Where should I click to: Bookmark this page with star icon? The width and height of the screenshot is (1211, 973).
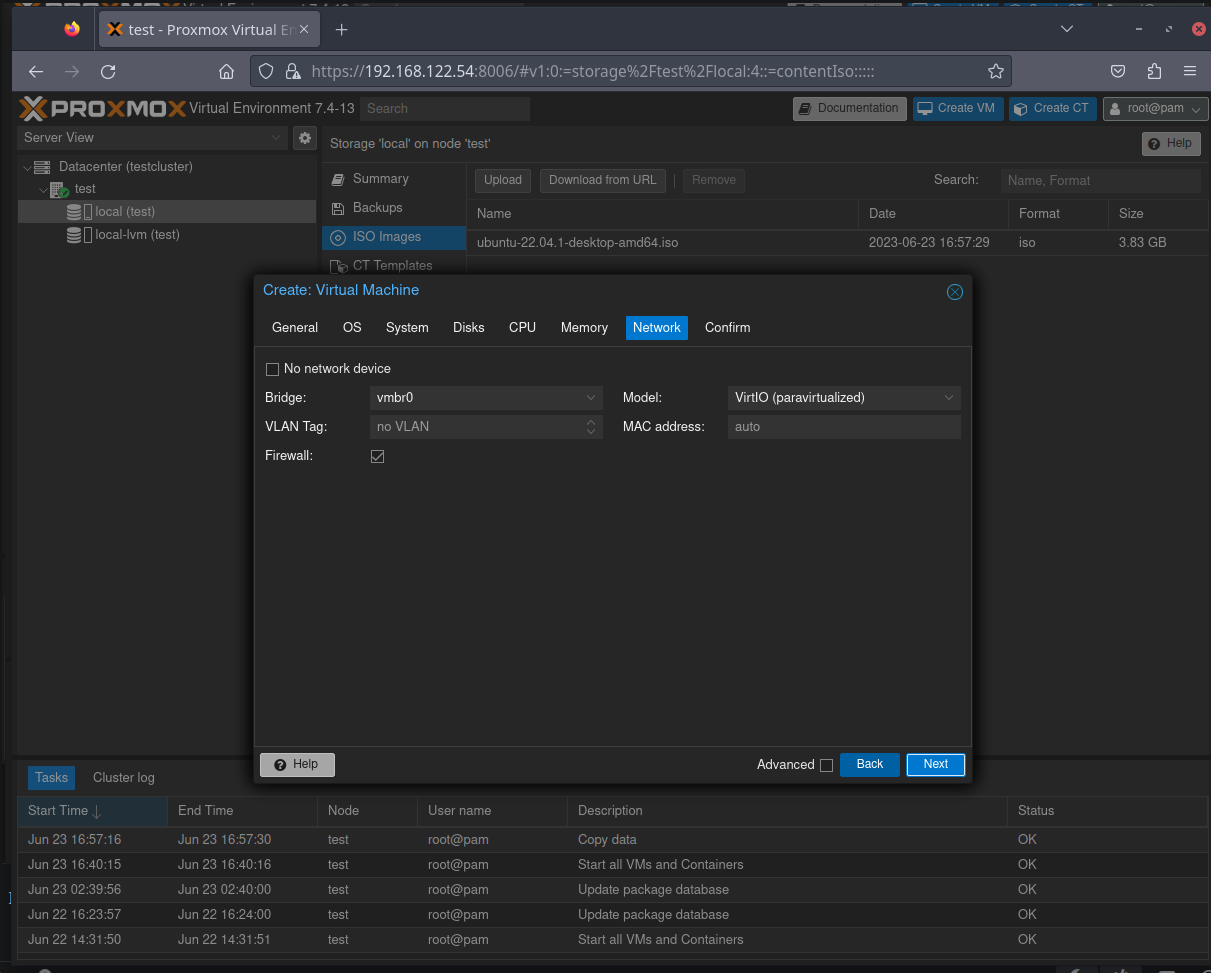995,72
